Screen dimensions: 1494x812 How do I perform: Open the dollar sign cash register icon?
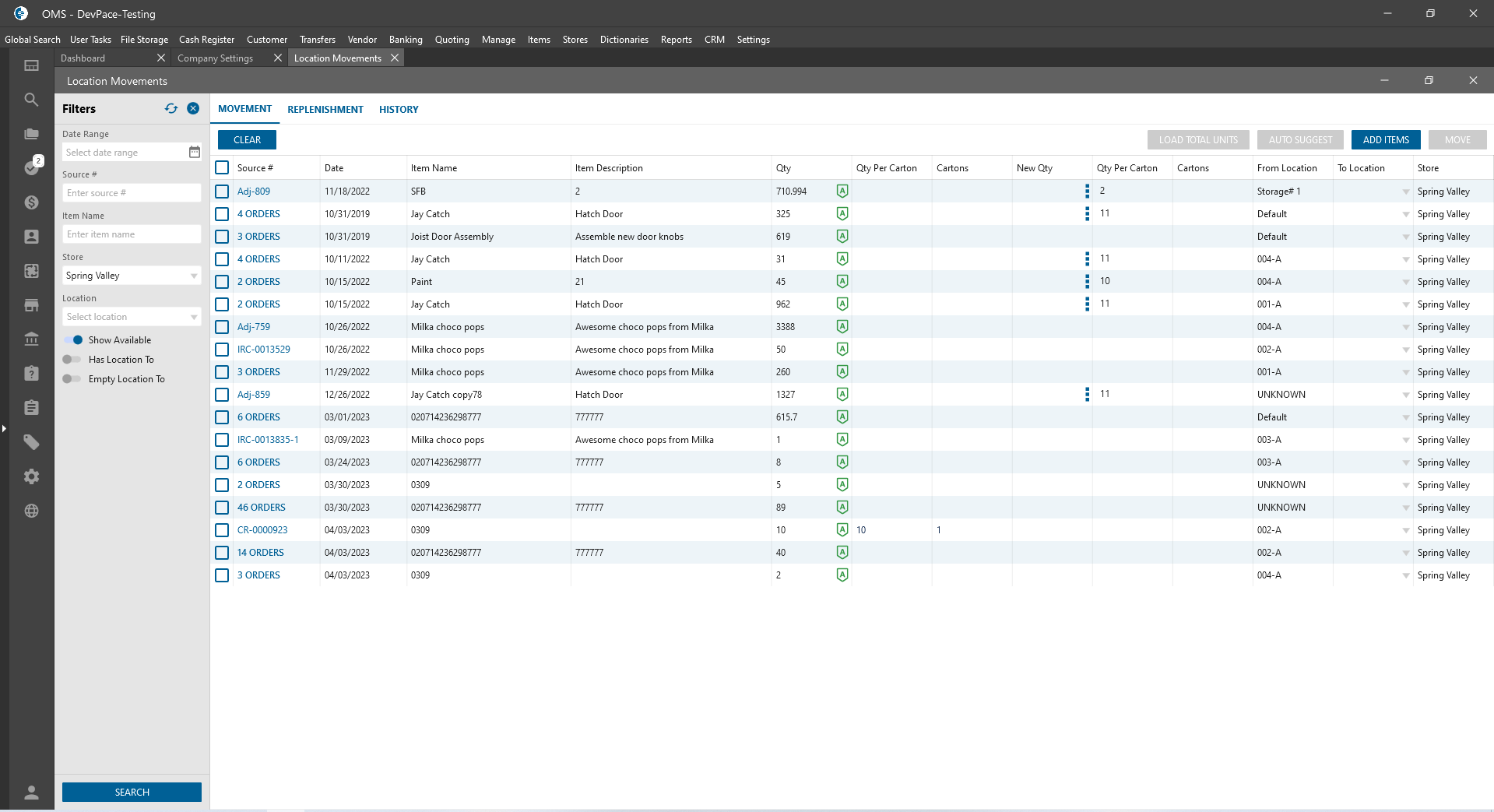[31, 202]
